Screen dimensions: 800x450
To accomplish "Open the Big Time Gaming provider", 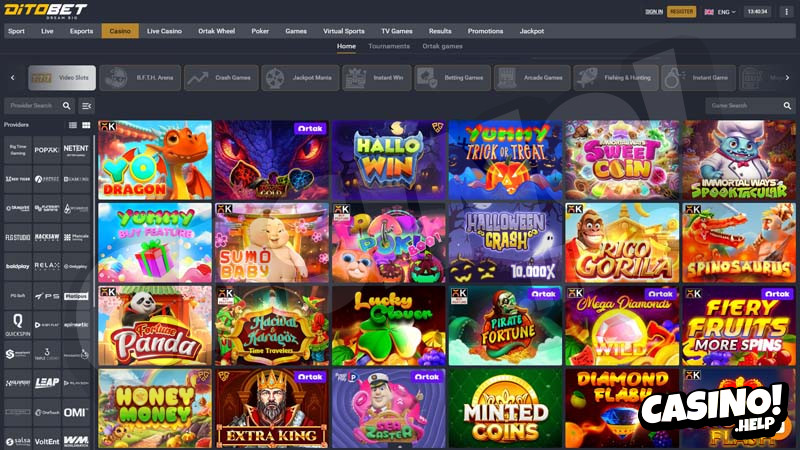I will coord(18,150).
